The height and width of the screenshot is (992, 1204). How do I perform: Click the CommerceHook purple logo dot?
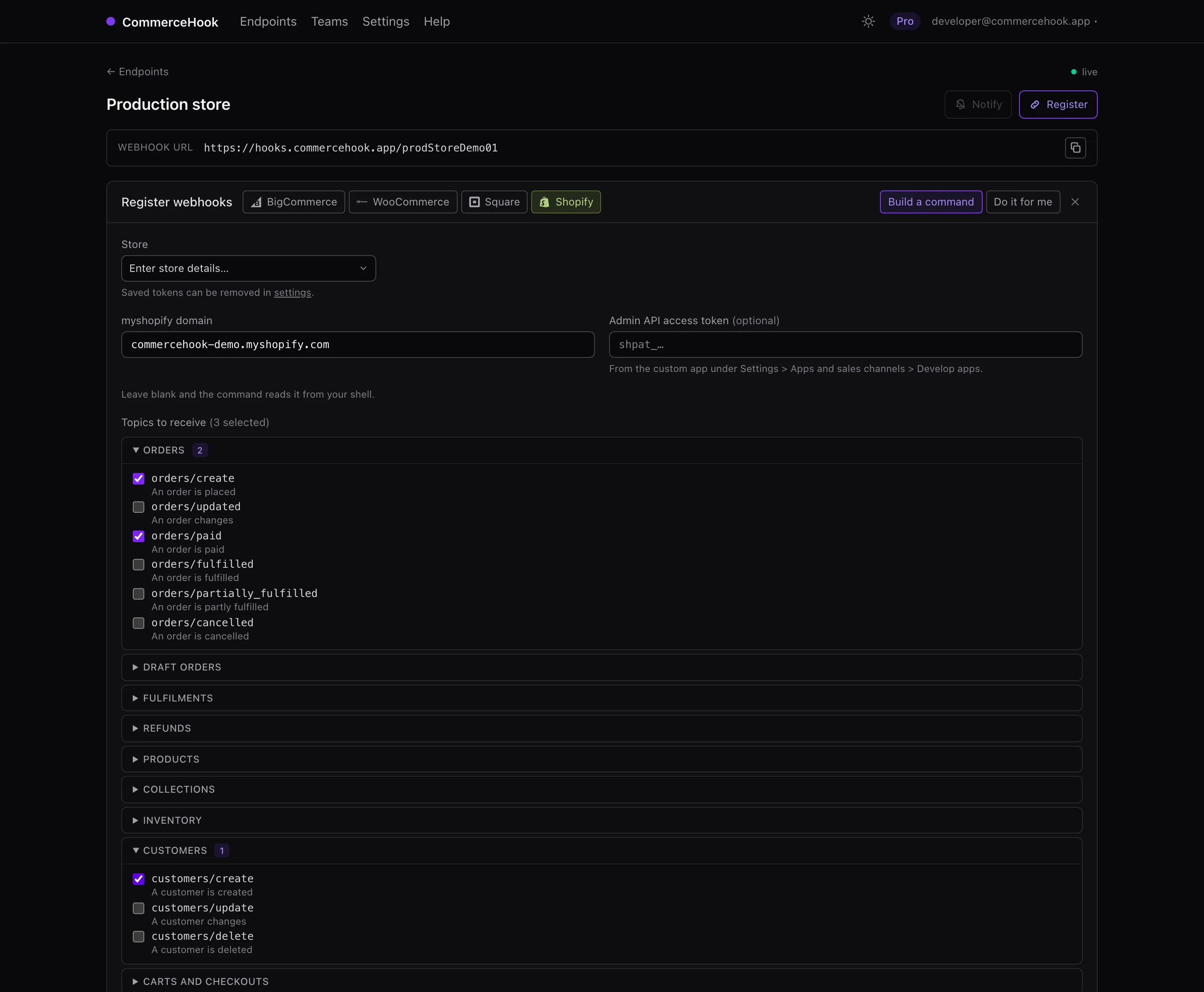pos(111,22)
